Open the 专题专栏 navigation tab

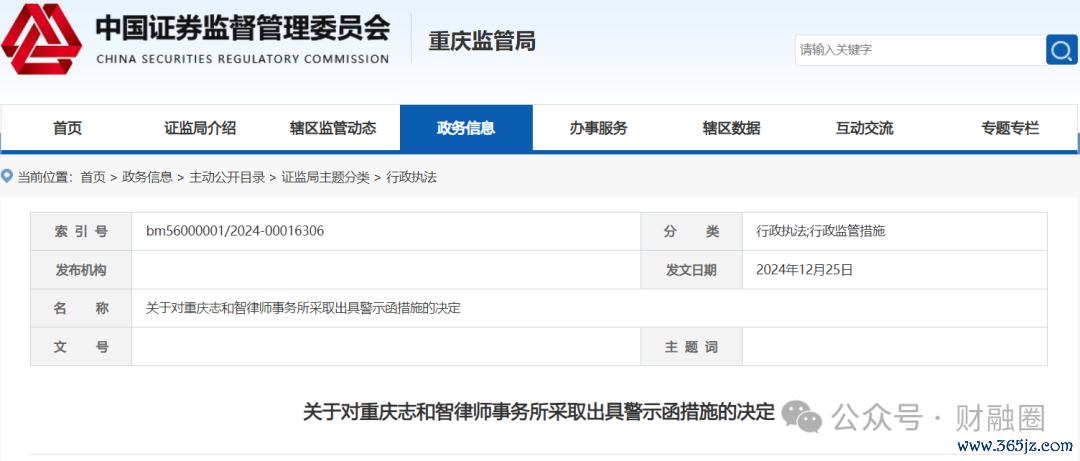[x=1010, y=127]
